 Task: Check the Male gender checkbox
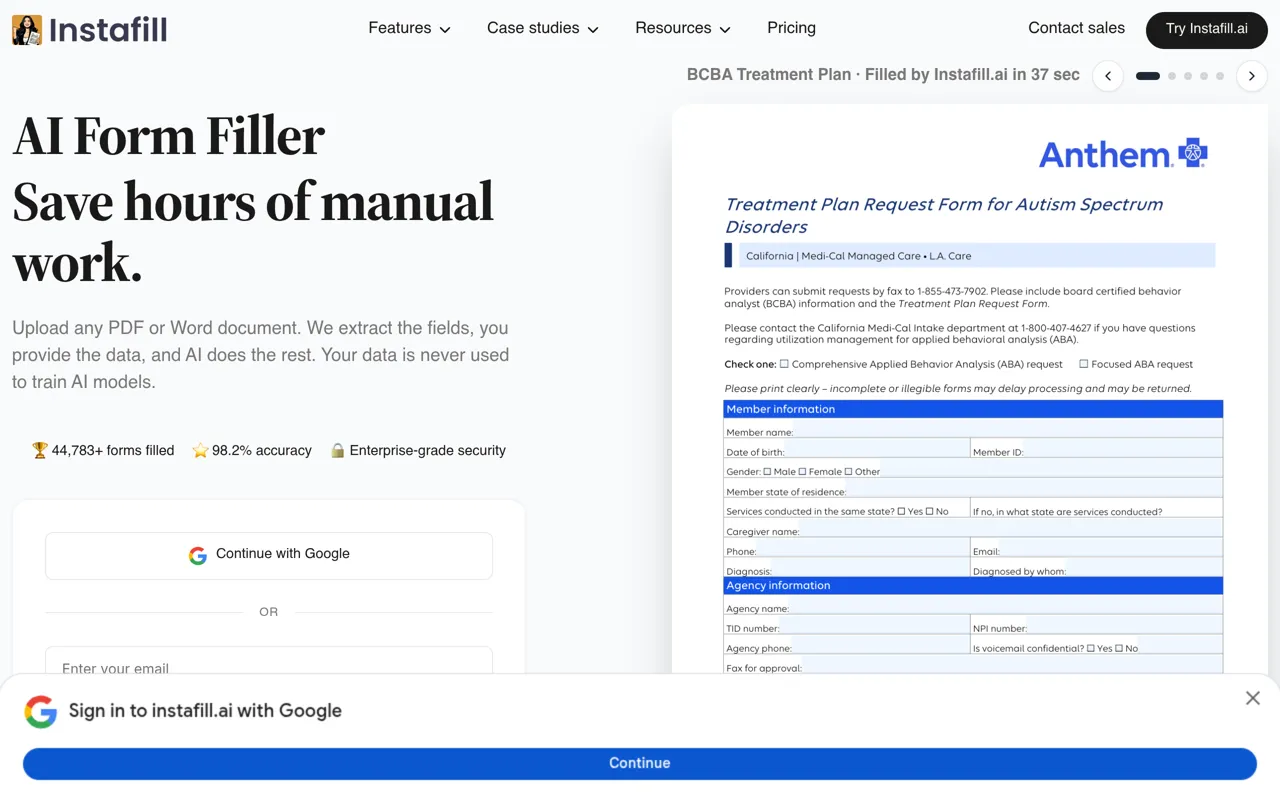tap(767, 471)
